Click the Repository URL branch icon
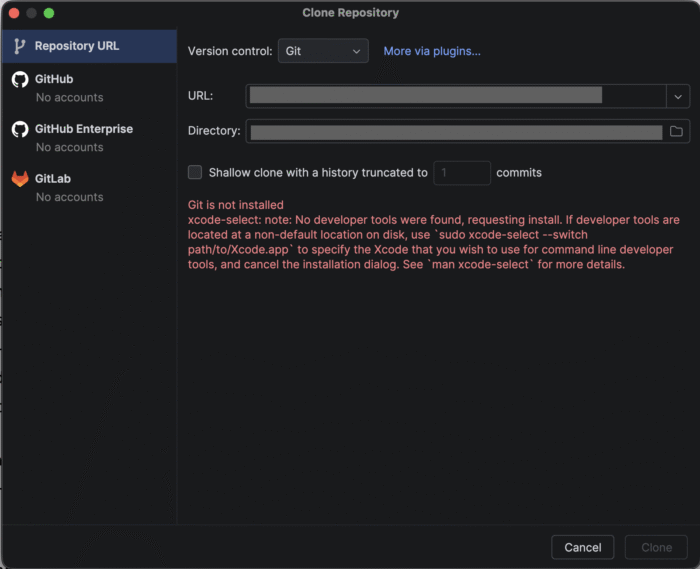Screen dimensions: 700x569 (x=19, y=46)
